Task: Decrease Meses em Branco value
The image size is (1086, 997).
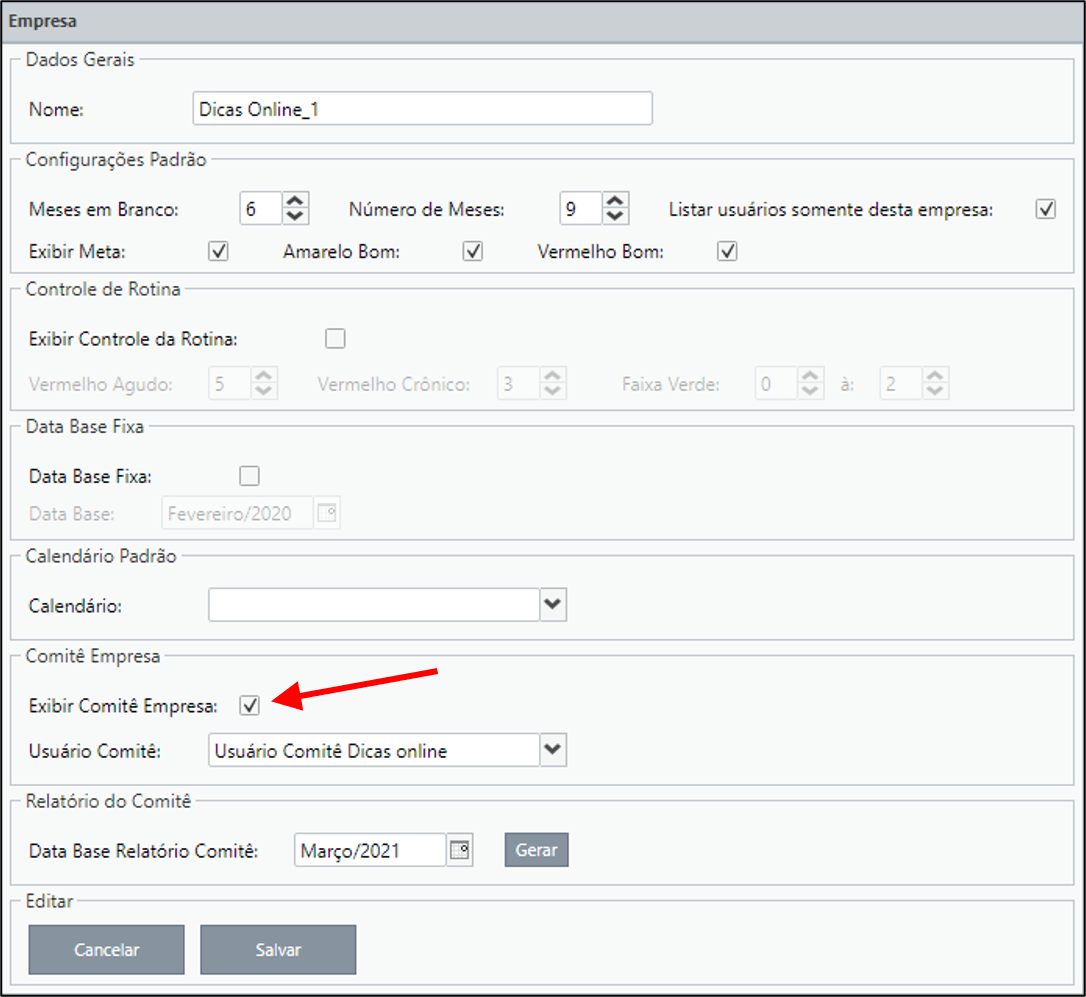Action: point(295,216)
